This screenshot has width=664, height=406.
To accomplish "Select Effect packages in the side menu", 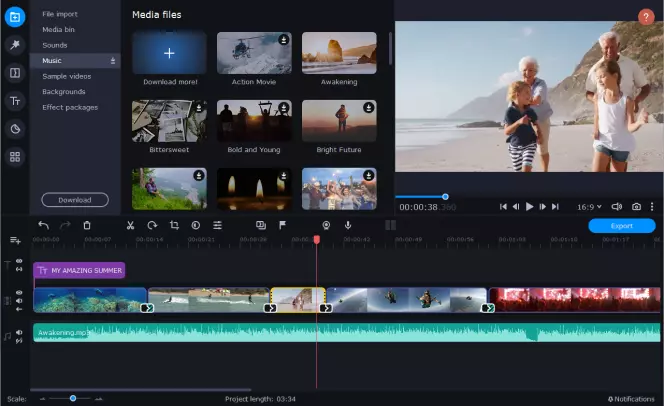I will click(x=70, y=108).
